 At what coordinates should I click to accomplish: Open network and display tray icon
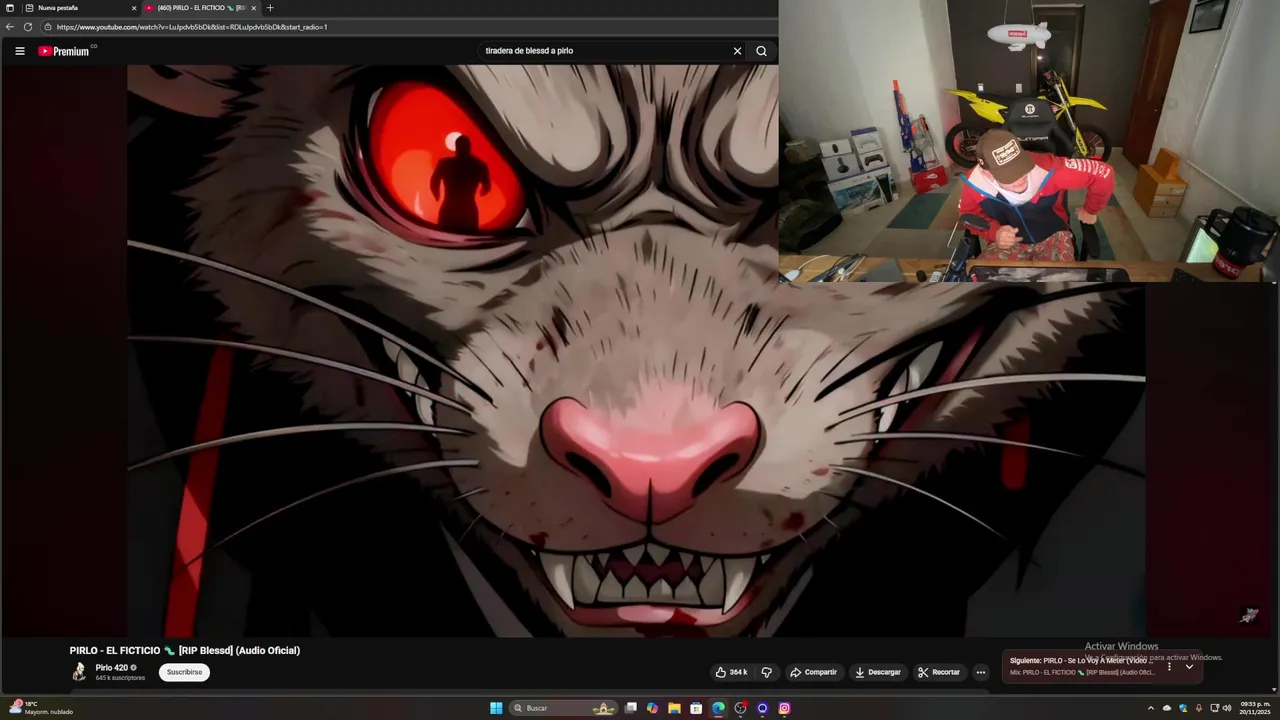(x=1215, y=708)
